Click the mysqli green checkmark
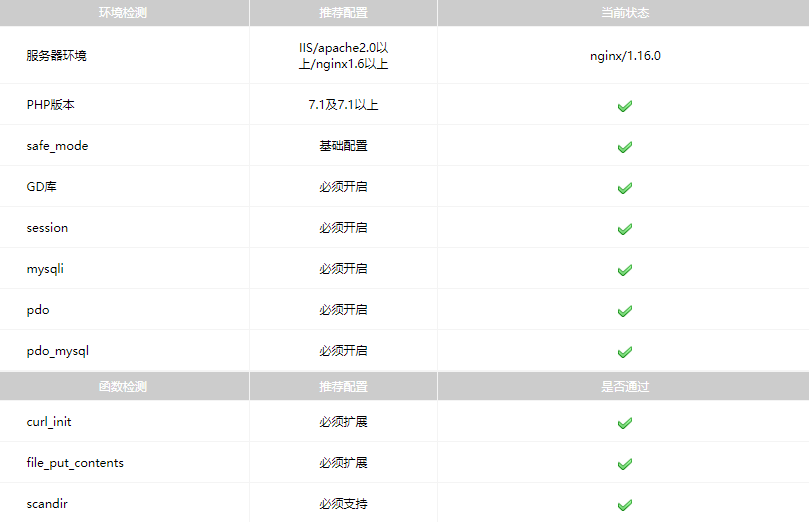The width and height of the screenshot is (809, 522). click(624, 269)
